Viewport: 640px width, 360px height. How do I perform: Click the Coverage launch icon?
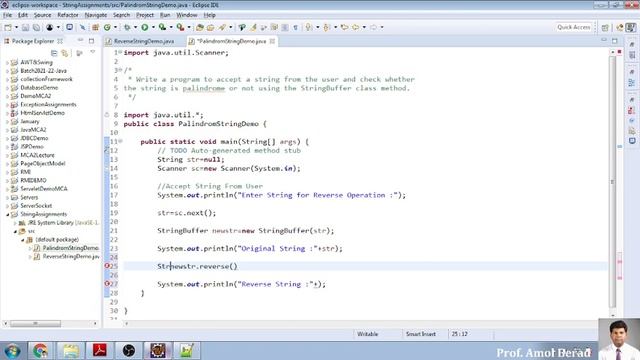coord(162,27)
